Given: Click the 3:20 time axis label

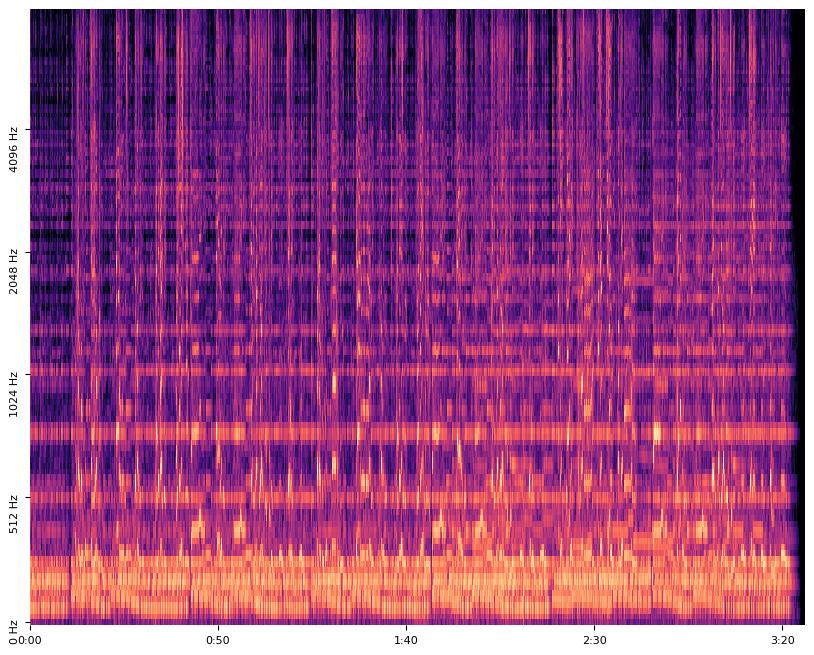Looking at the screenshot, I should point(783,640).
